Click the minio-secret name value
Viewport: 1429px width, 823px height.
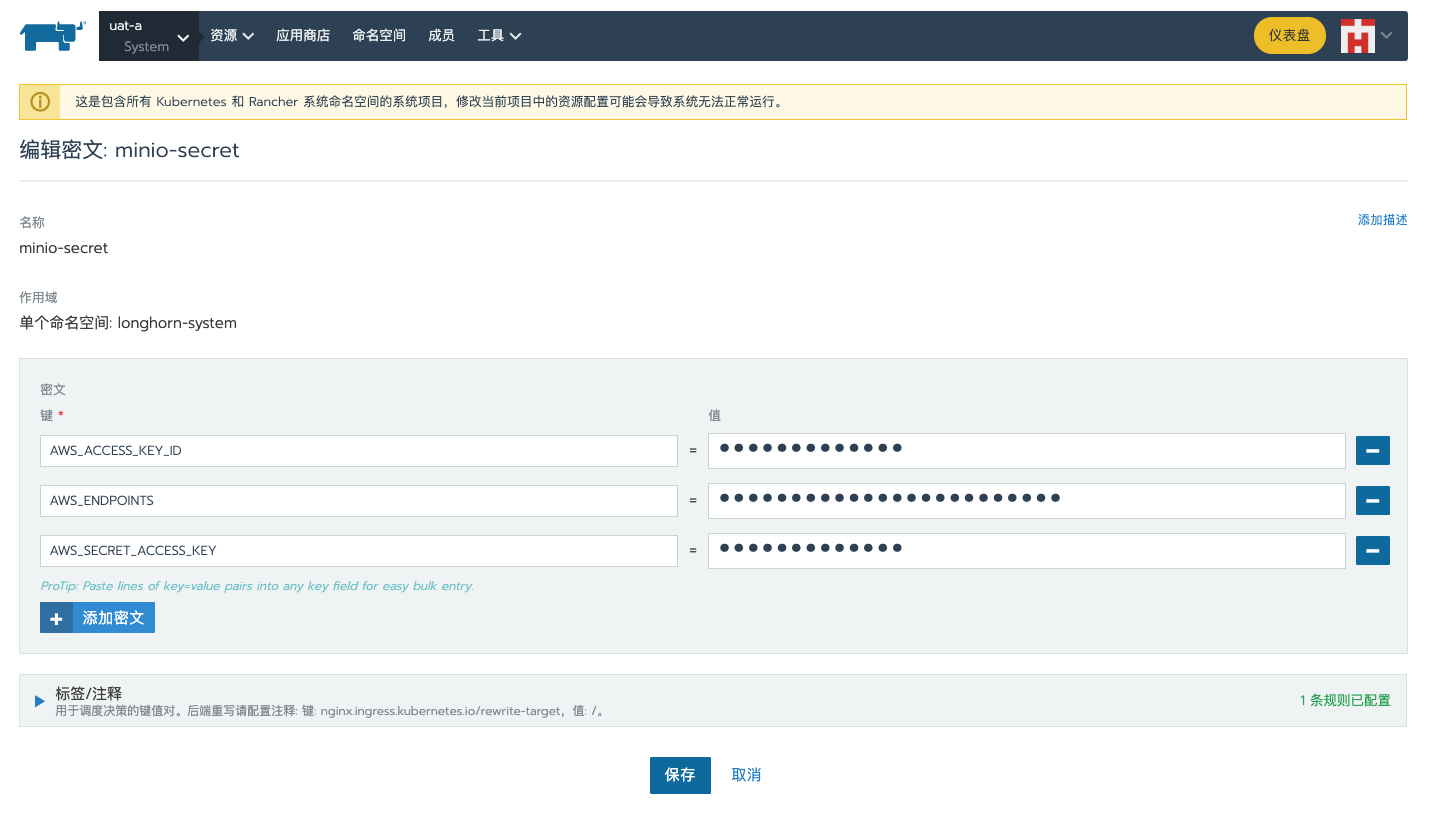pyautogui.click(x=64, y=248)
